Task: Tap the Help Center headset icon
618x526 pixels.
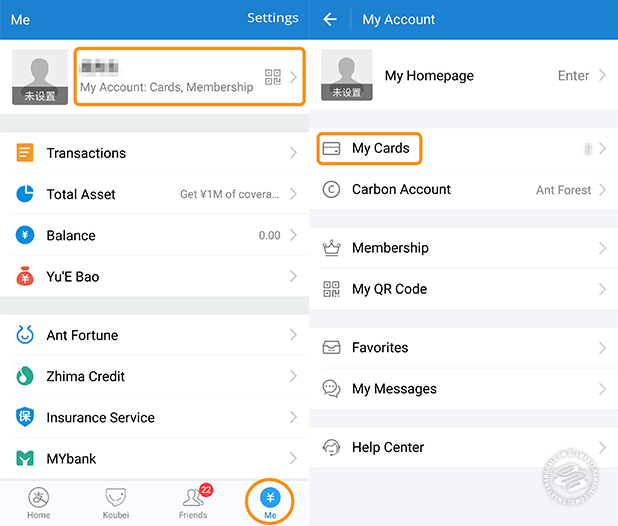Action: 332,447
